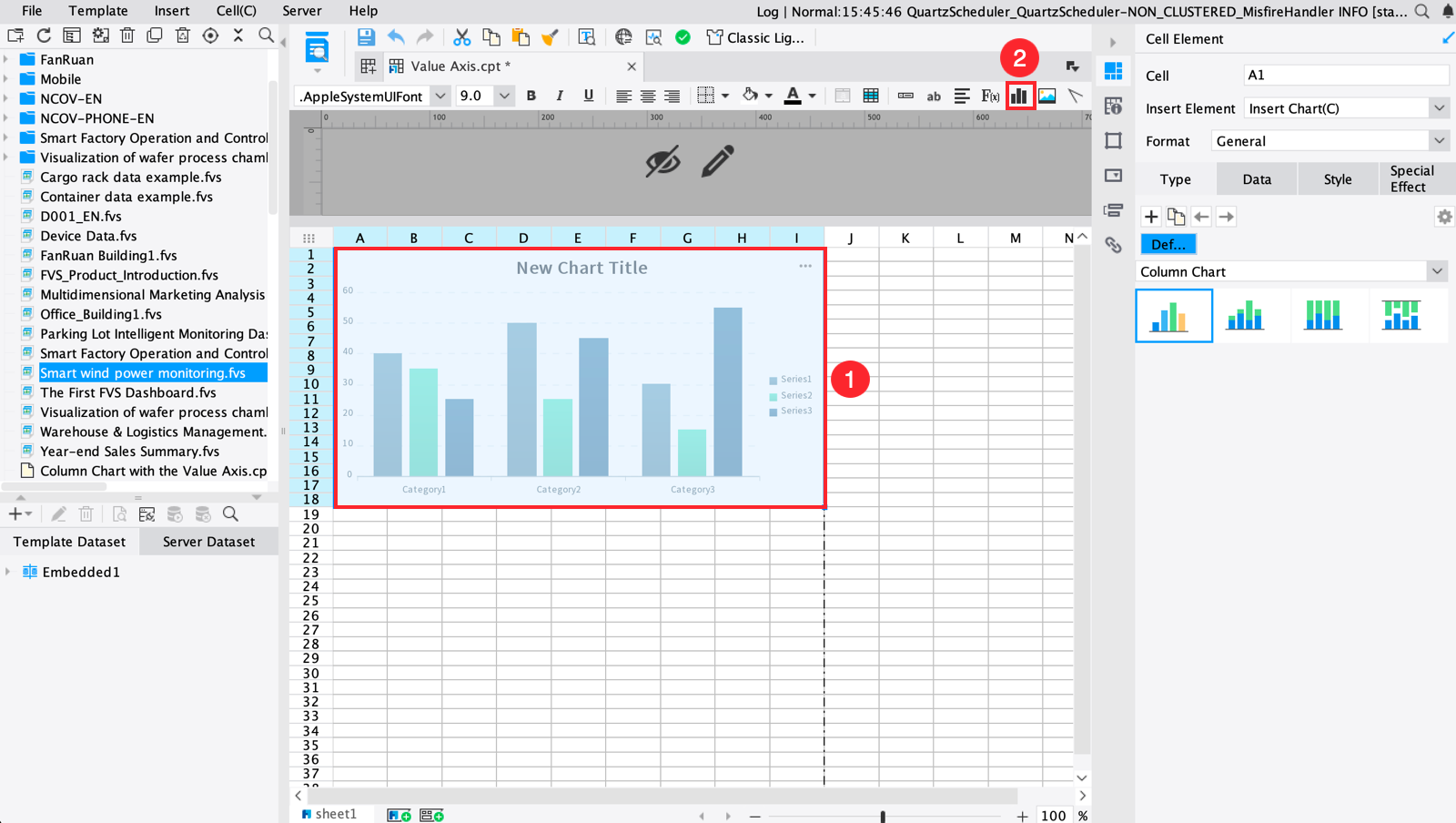Toggle italic text formatting
The image size is (1456, 823).
[560, 96]
